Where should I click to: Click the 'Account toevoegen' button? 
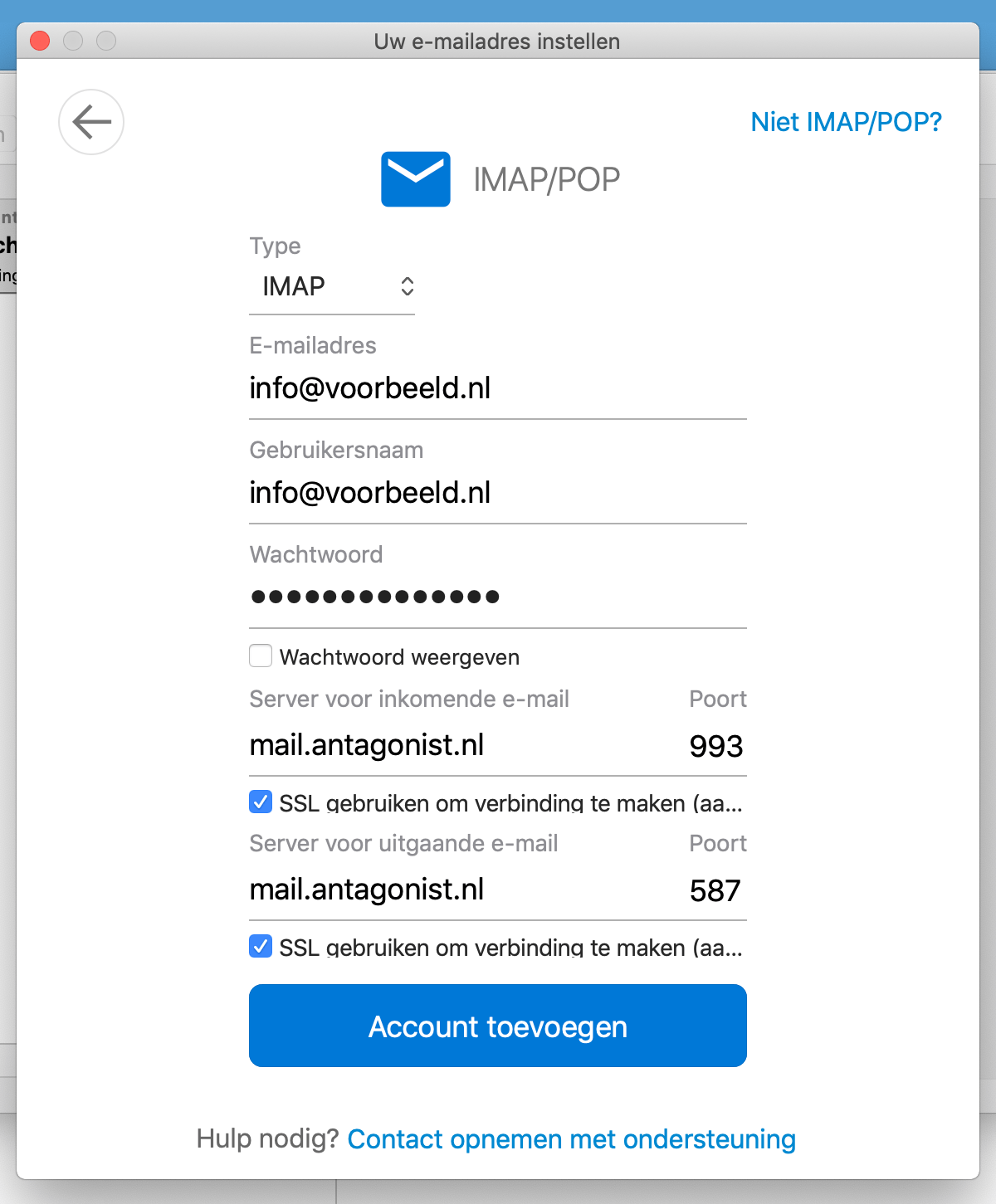(x=498, y=1026)
